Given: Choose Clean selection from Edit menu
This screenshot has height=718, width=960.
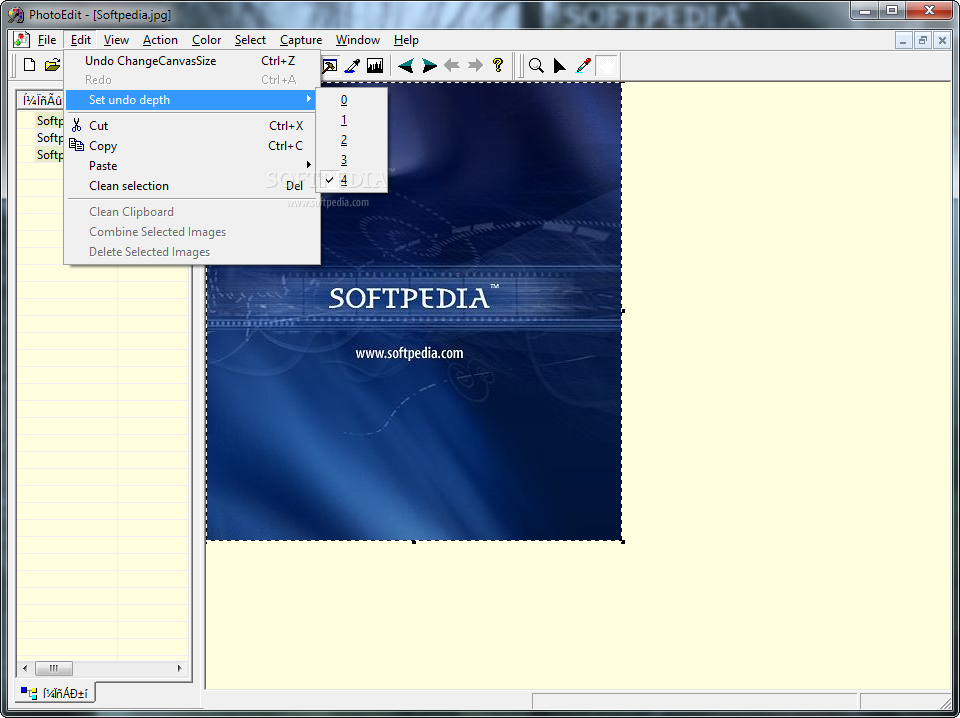Looking at the screenshot, I should coord(192,185).
